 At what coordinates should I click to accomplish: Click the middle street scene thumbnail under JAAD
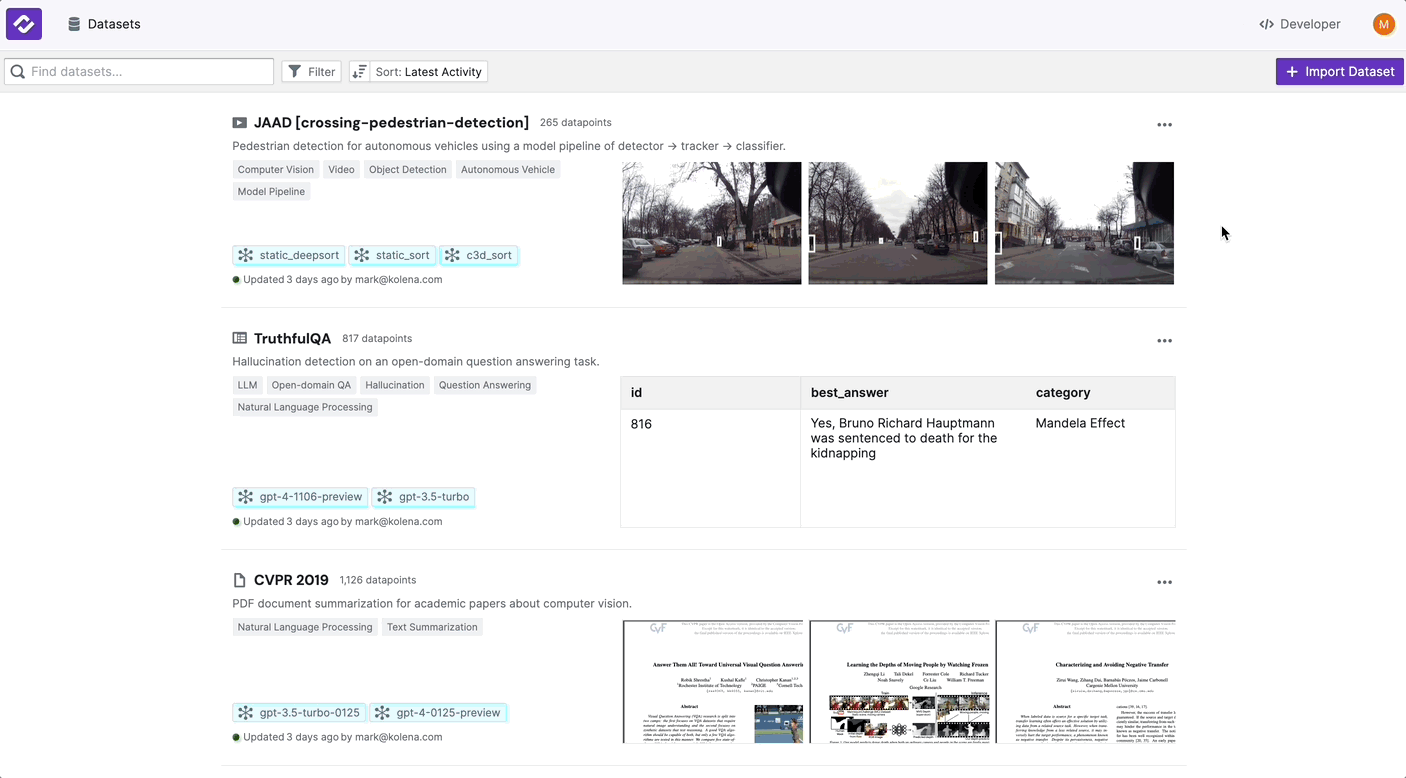[x=897, y=222]
